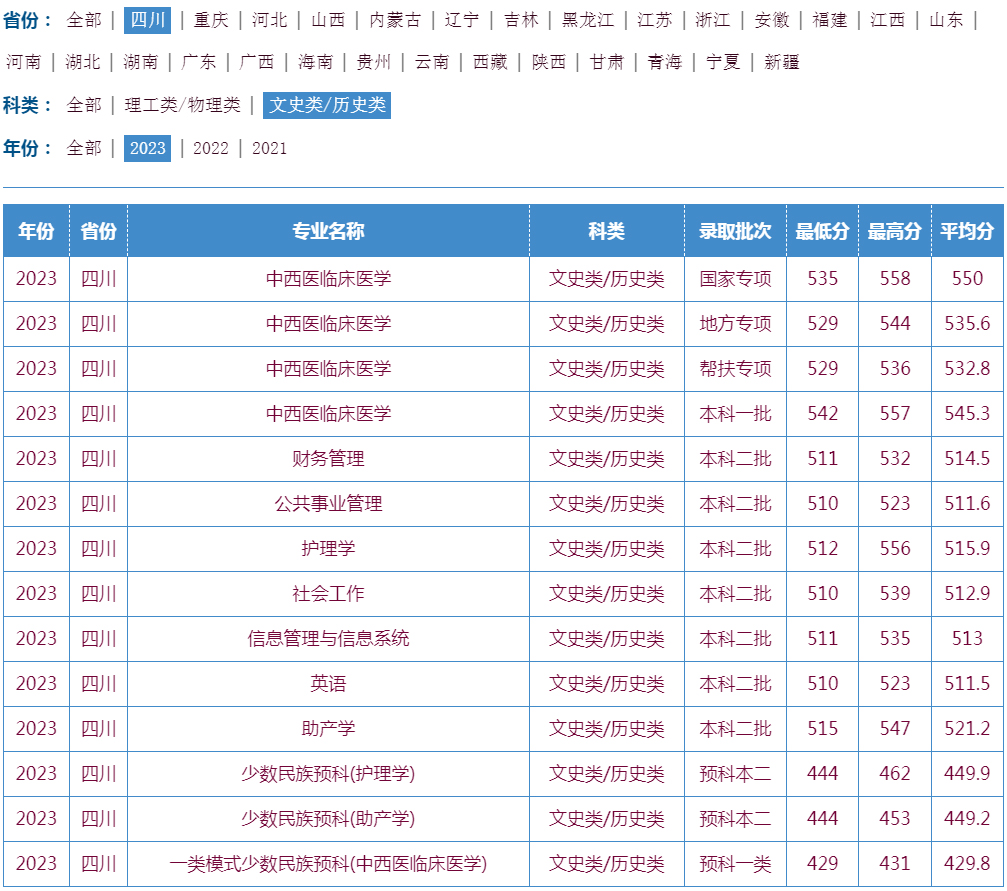
Task: Click the 护理学 major cell
Action: (x=328, y=549)
